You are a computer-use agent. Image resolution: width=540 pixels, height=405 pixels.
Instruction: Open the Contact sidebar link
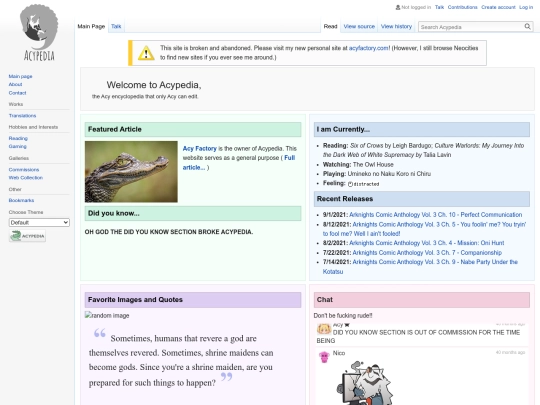coord(17,93)
